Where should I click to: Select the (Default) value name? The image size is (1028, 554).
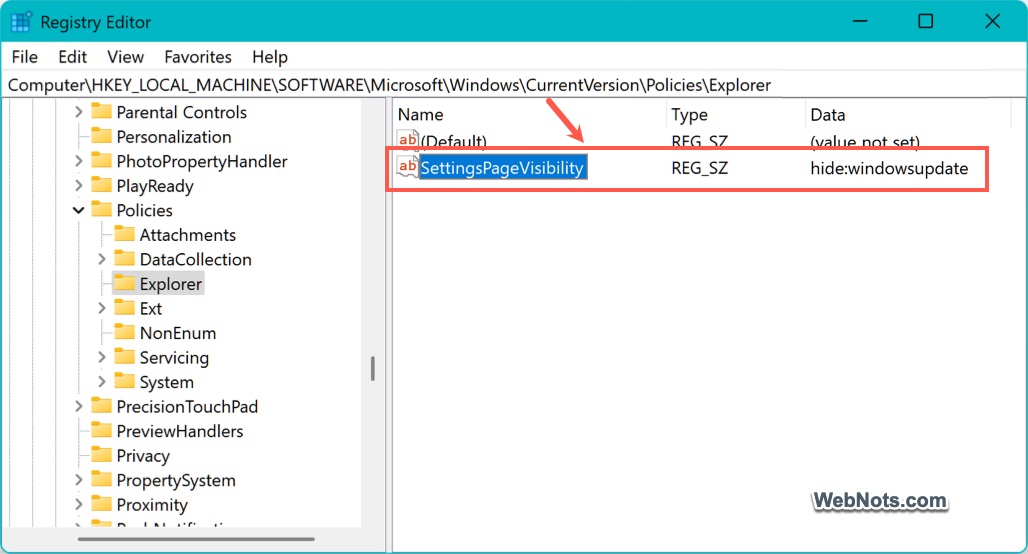454,140
